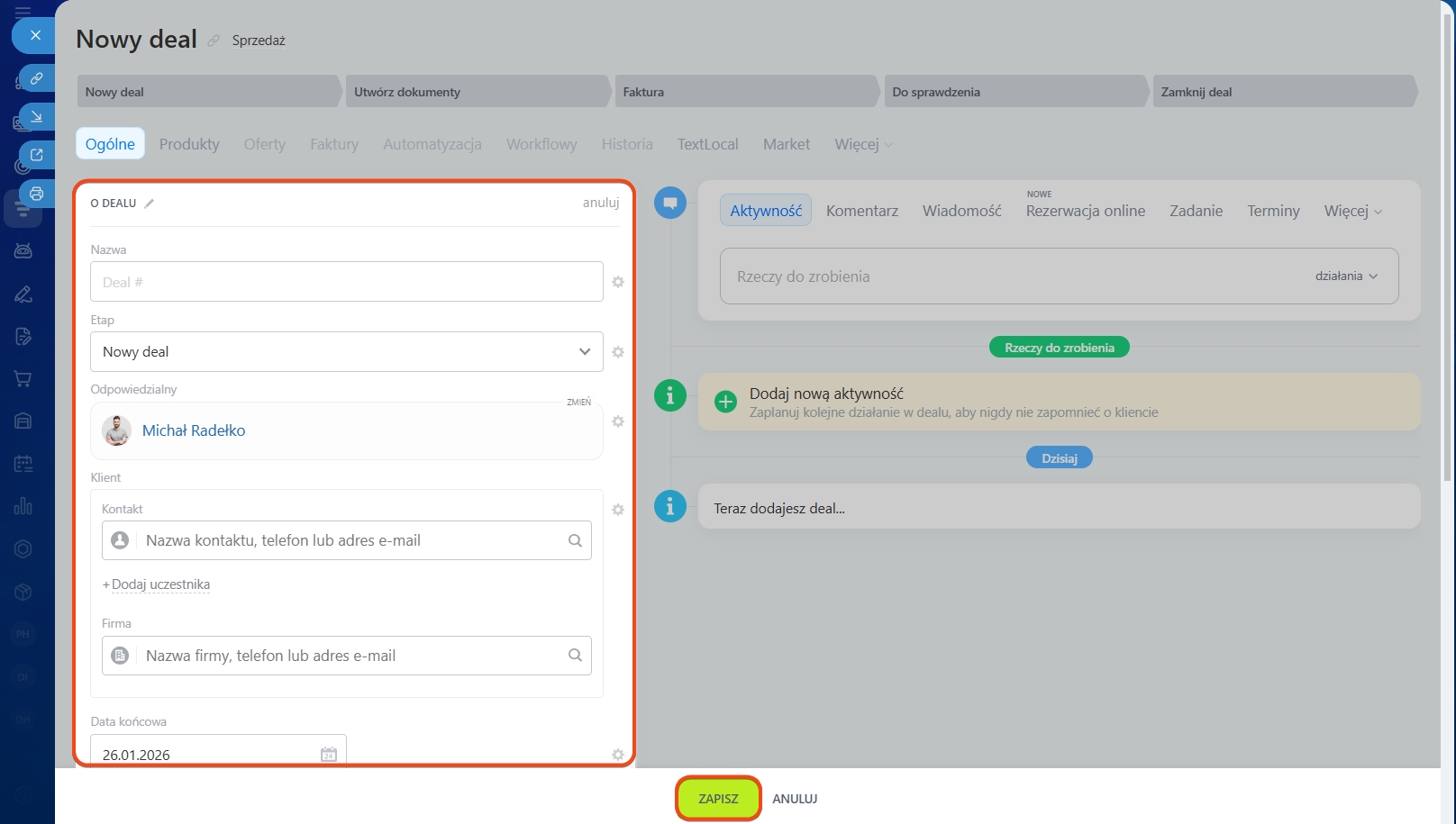This screenshot has width=1456, height=824.
Task: Click the Nazwa deal input field
Action: pyautogui.click(x=346, y=282)
